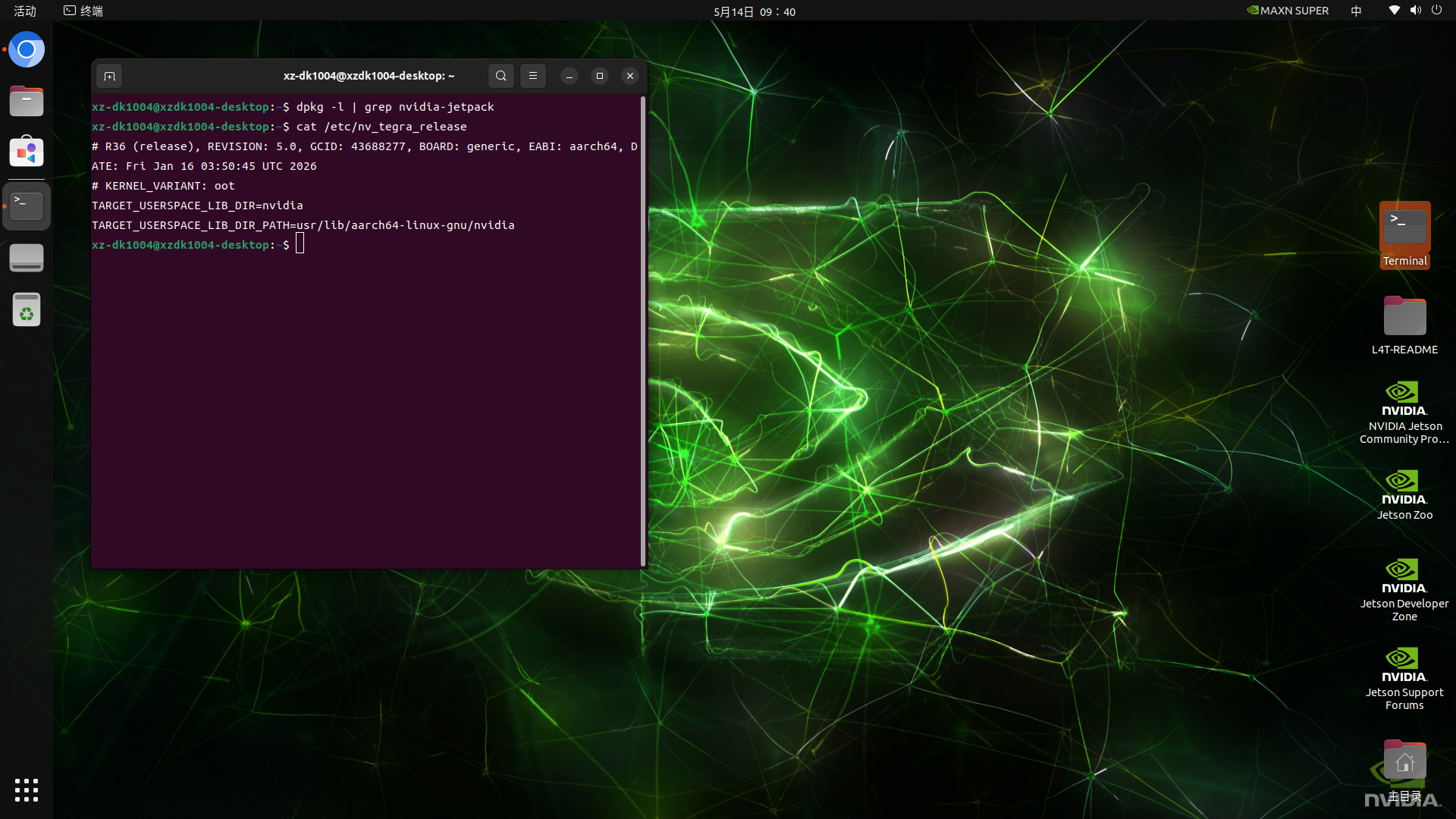The image size is (1456, 819).
Task: Click the terminal search icon
Action: [501, 76]
